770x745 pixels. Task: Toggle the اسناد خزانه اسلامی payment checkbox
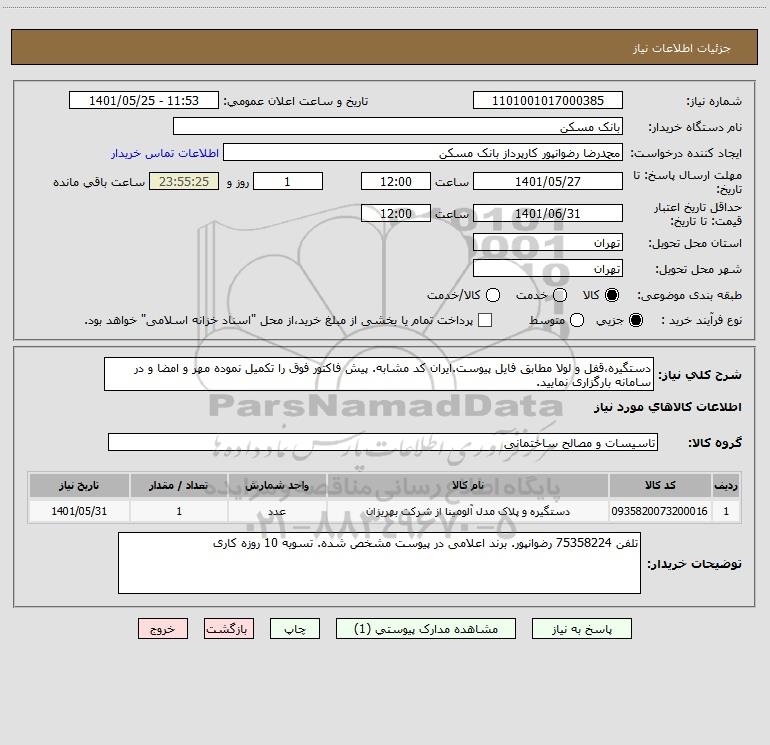pos(485,320)
